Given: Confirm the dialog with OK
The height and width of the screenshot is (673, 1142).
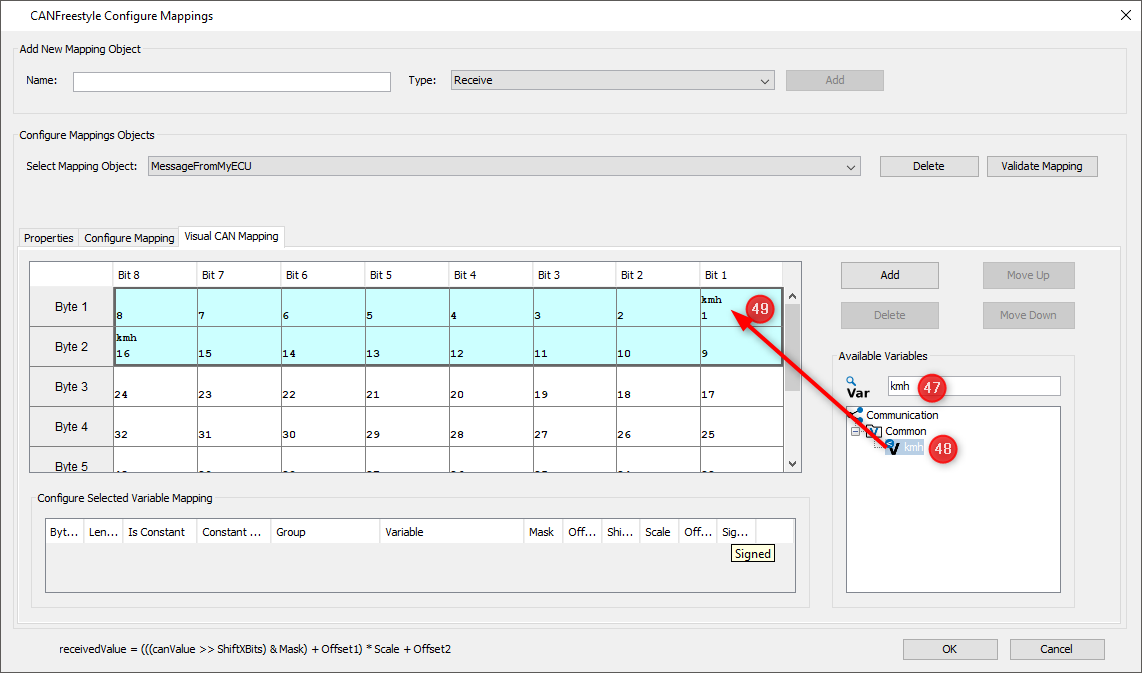Looking at the screenshot, I should click(949, 649).
